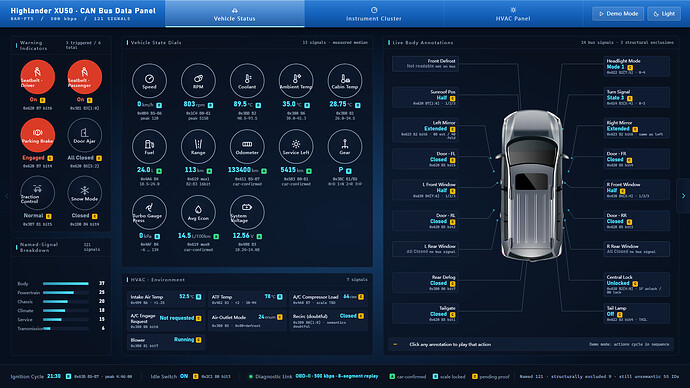690x388 pixels.
Task: Click the Blower Running card
Action: pyautogui.click(x=165, y=342)
